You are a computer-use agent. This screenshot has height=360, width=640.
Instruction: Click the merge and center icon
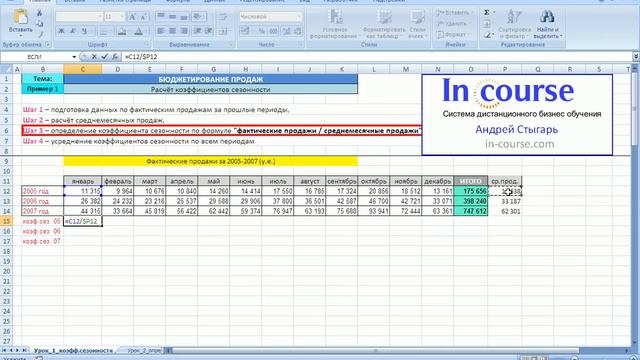coord(223,31)
